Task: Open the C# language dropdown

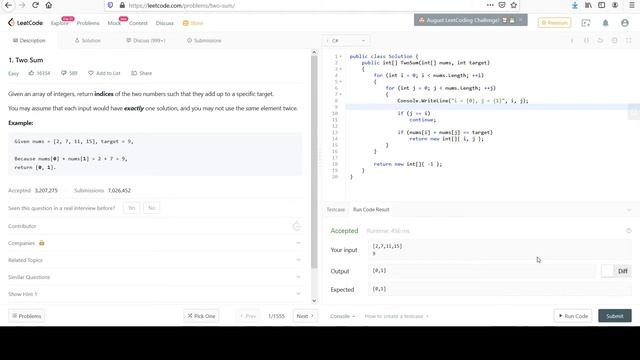Action: (x=347, y=40)
